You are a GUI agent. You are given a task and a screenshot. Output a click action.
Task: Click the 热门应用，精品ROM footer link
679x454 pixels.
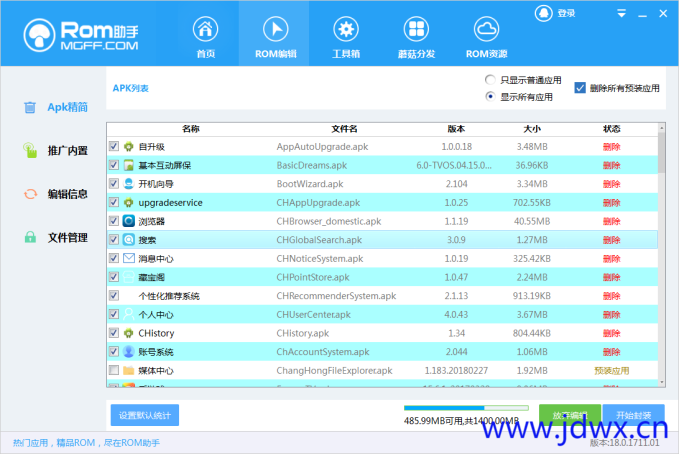[x=86, y=443]
